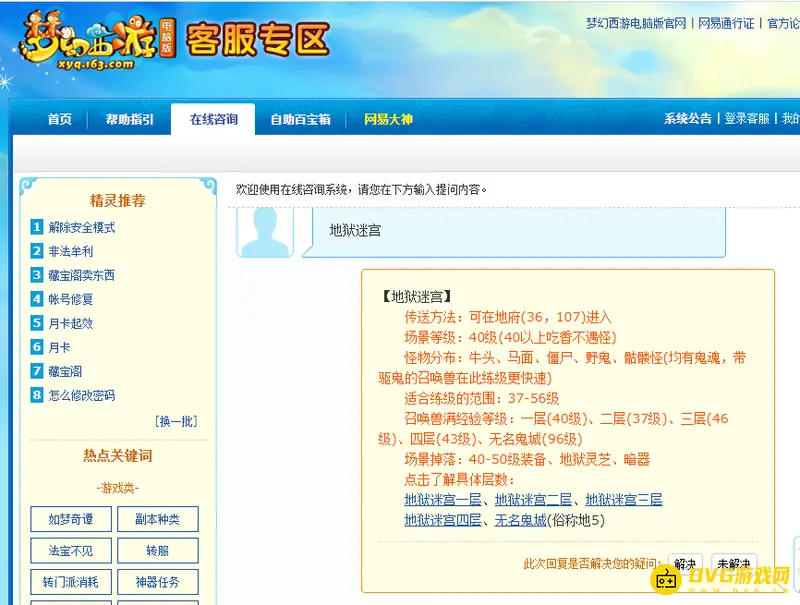Click the 转门派消耗 keyword button
The width and height of the screenshot is (800, 605).
pos(71,582)
